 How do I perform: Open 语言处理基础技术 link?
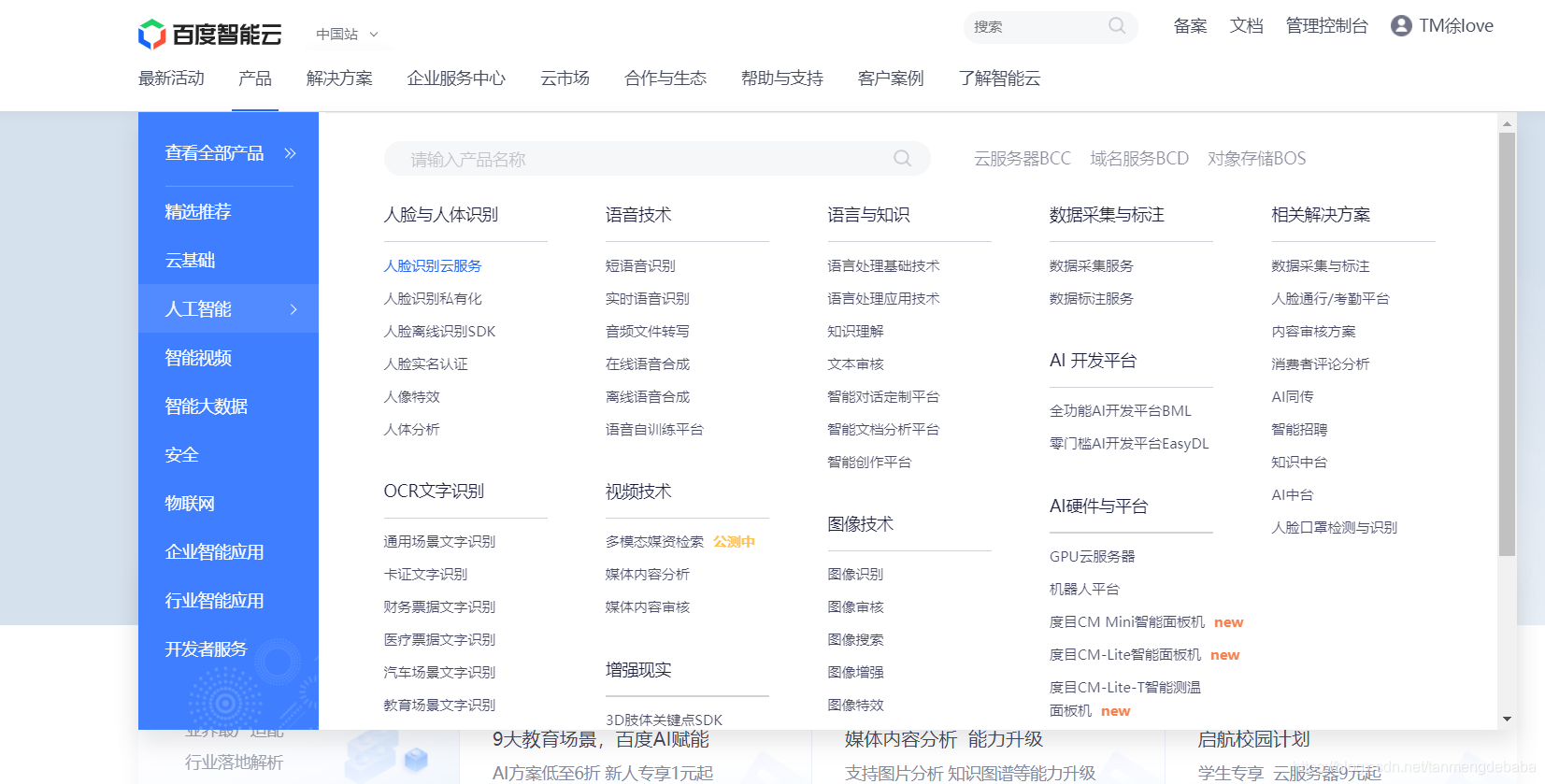coord(883,266)
